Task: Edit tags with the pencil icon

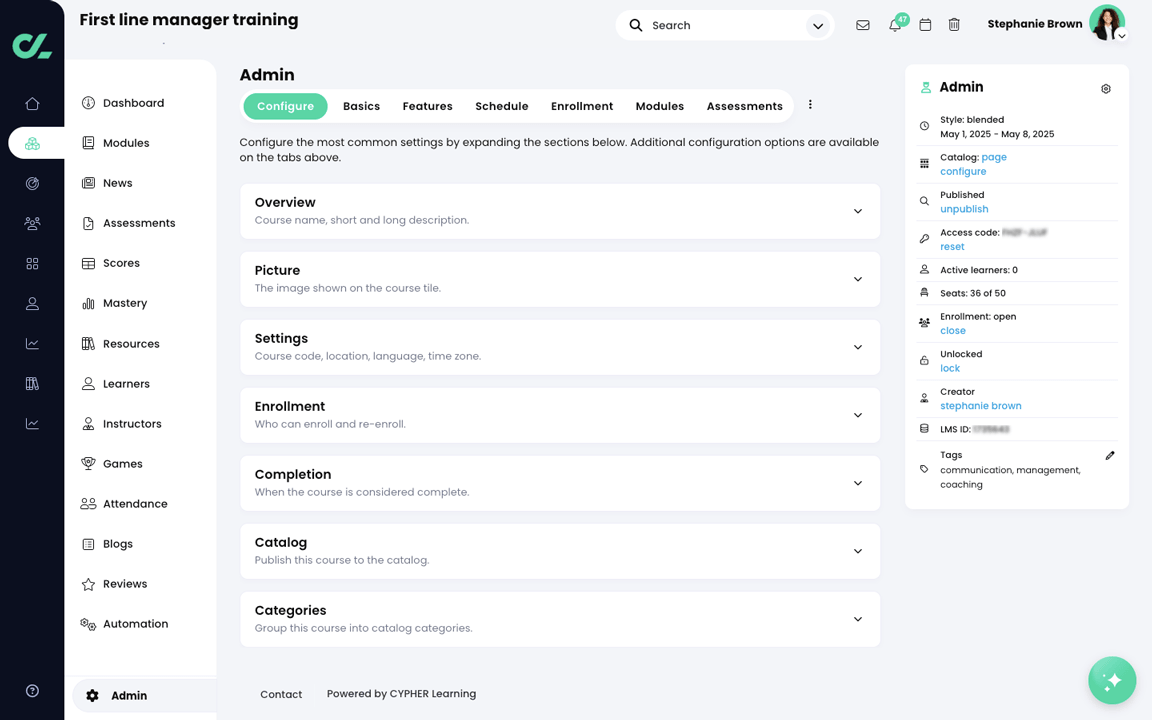Action: pyautogui.click(x=1110, y=456)
